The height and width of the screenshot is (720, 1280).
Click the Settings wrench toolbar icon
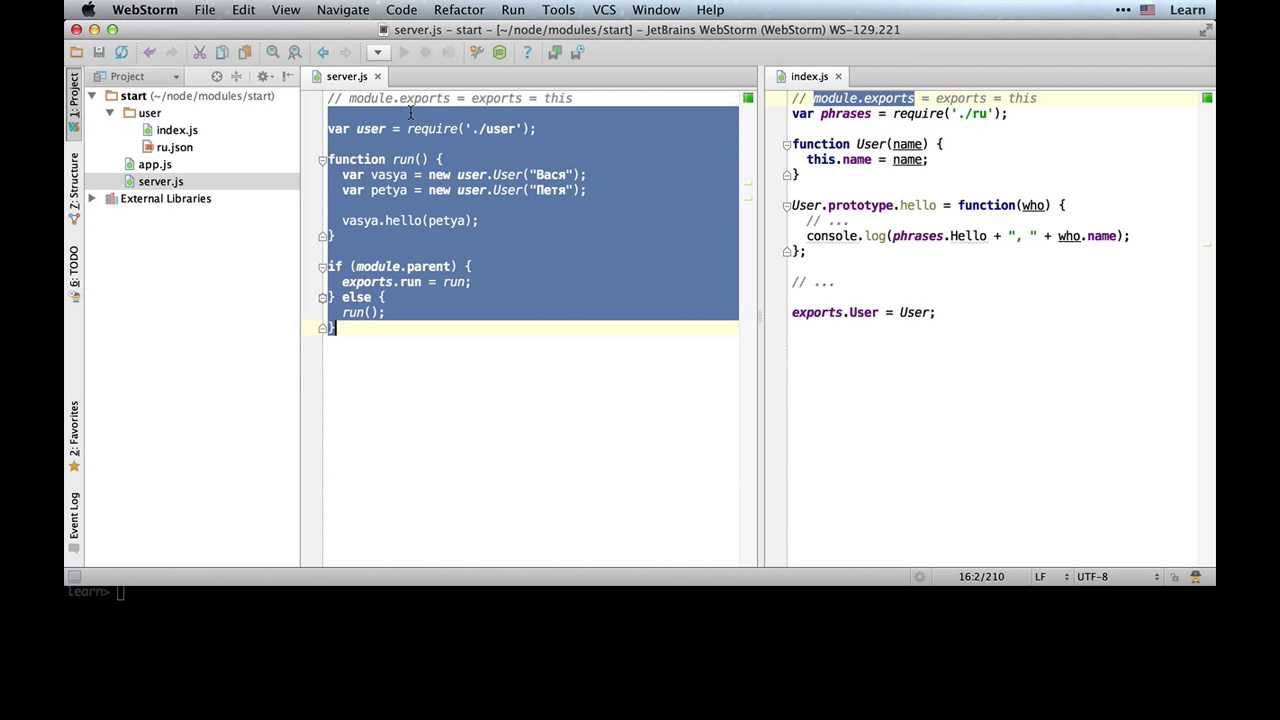coord(477,52)
